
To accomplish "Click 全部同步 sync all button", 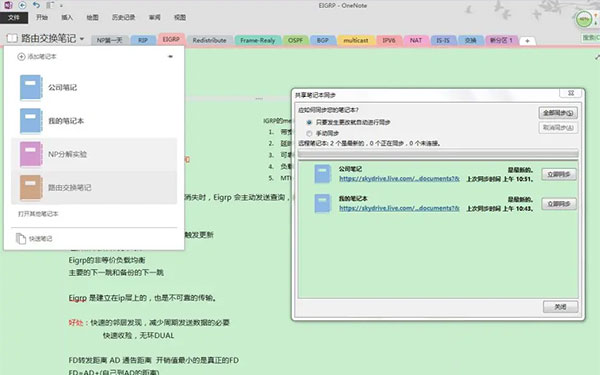I will pyautogui.click(x=558, y=113).
